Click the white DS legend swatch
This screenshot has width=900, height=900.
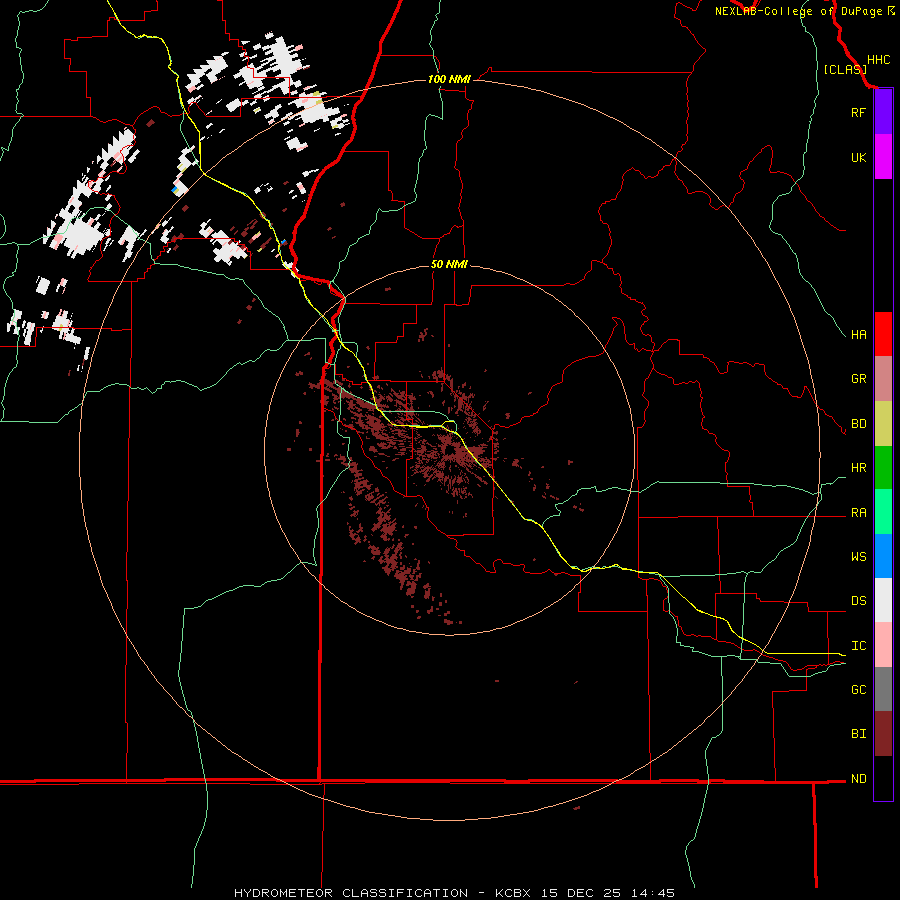click(x=883, y=600)
